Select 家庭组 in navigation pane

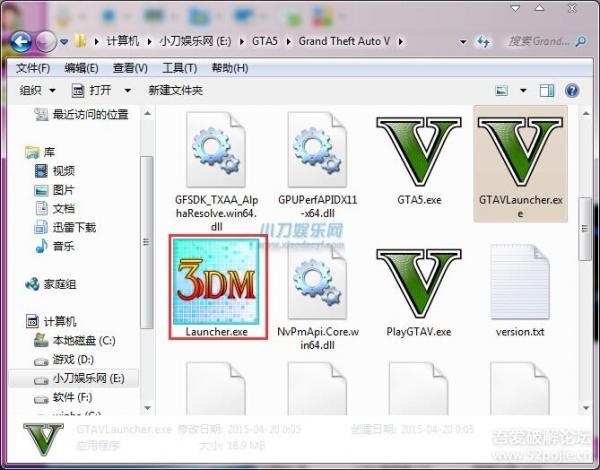51,284
